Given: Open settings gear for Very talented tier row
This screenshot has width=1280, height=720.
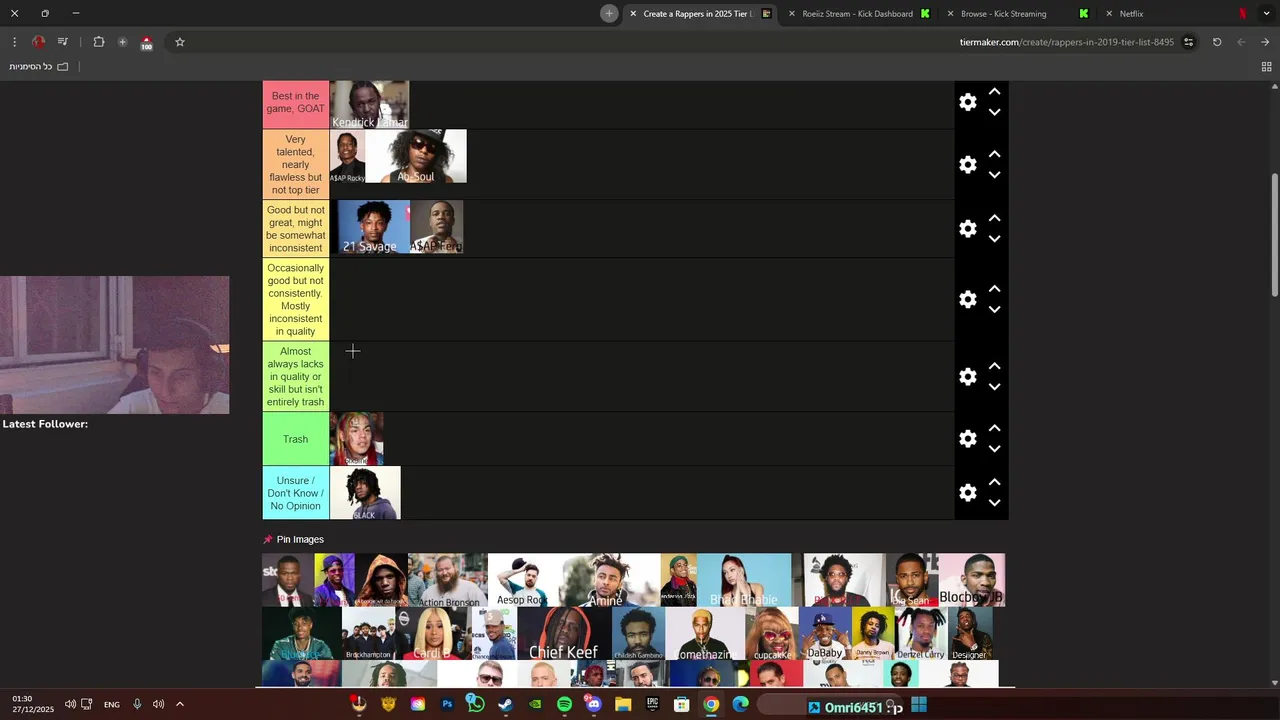Looking at the screenshot, I should point(968,165).
